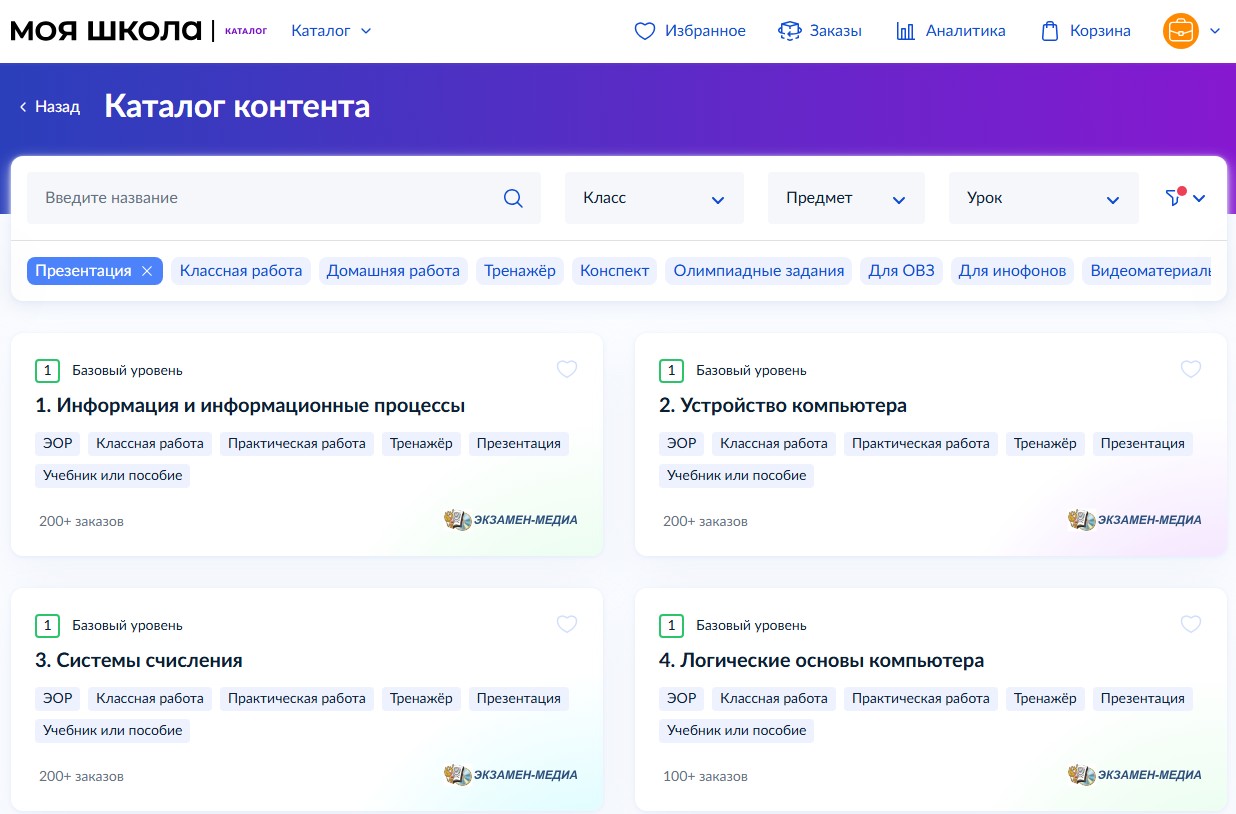This screenshot has width=1236, height=814.
Task: Select the Классная работа filter chip
Action: [x=241, y=271]
